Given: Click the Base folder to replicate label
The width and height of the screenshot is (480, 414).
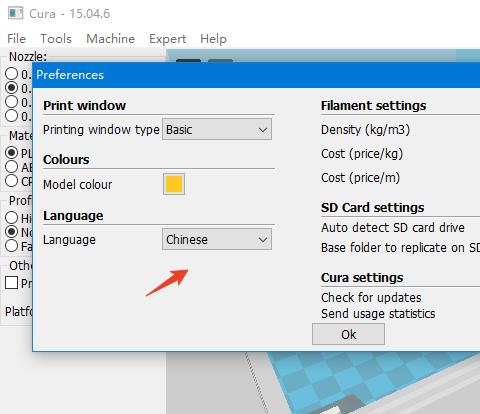Looking at the screenshot, I should tap(400, 248).
